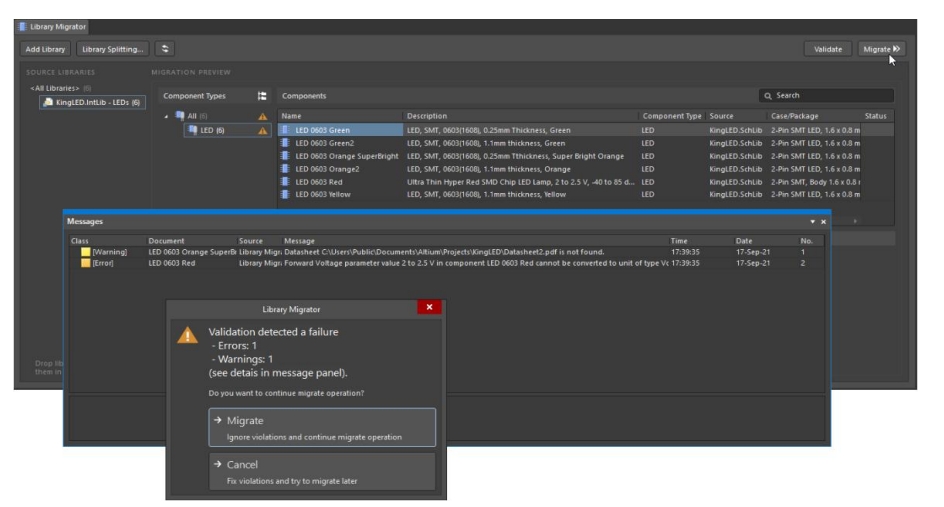Image resolution: width=944 pixels, height=507 pixels.
Task: Choose Migrate to ignore violations
Action: (322, 428)
